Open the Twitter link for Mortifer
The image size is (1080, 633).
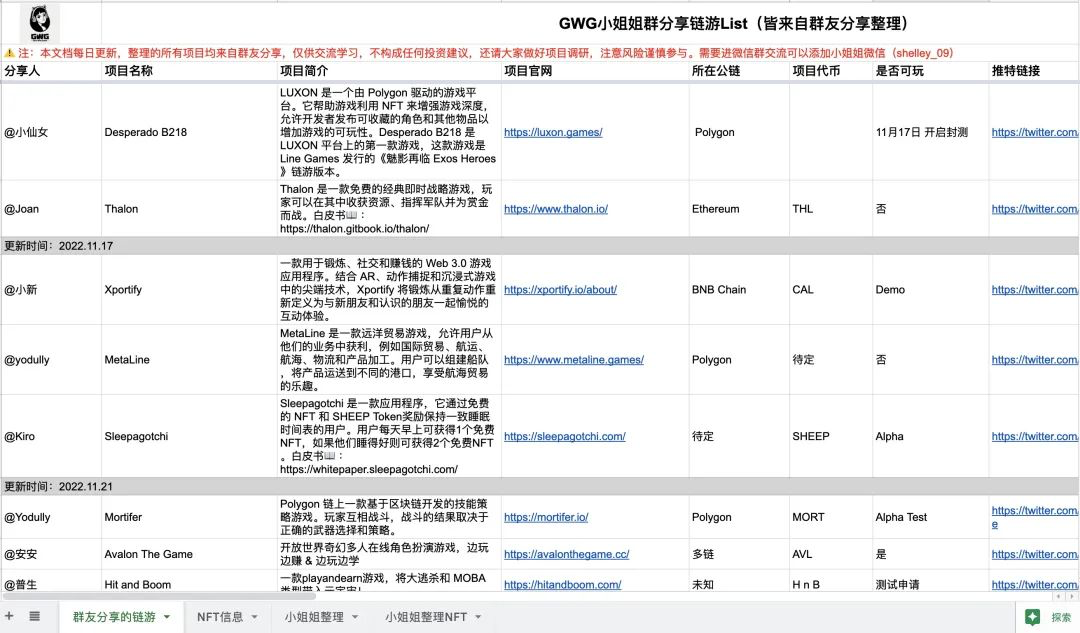[1035, 517]
